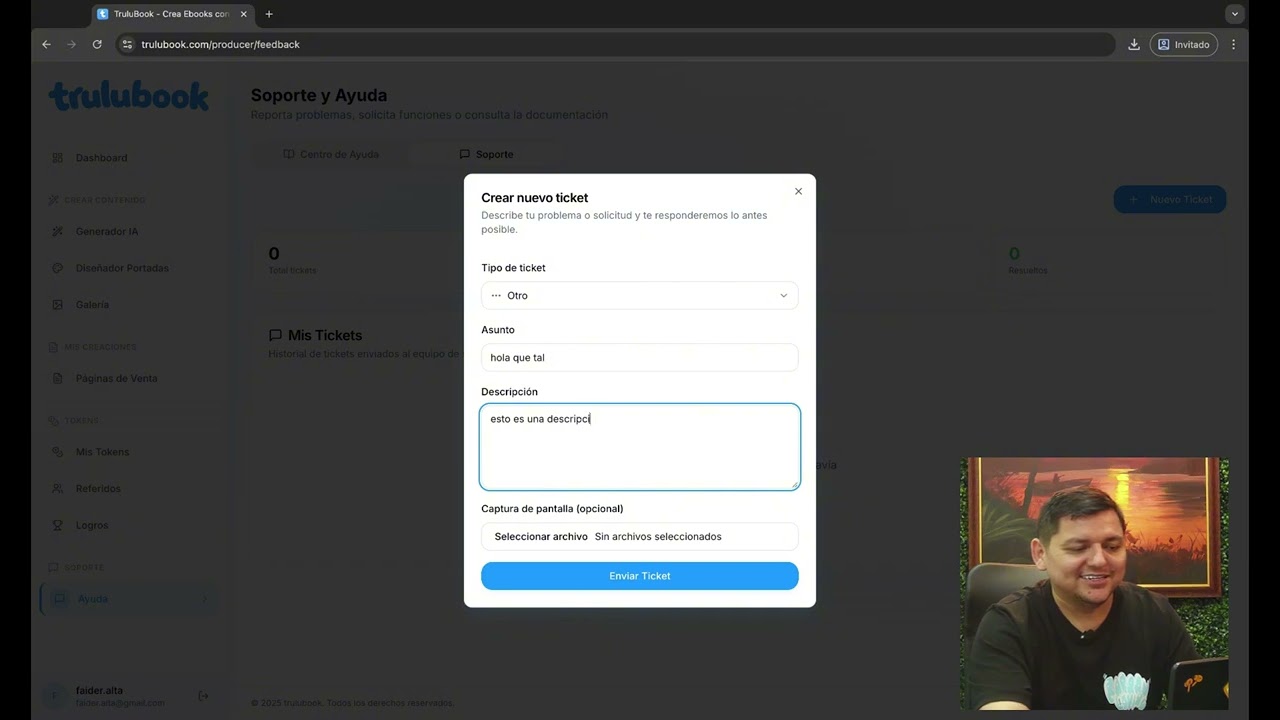The height and width of the screenshot is (720, 1280).
Task: Open the browser three-dot menu
Action: point(1233,44)
